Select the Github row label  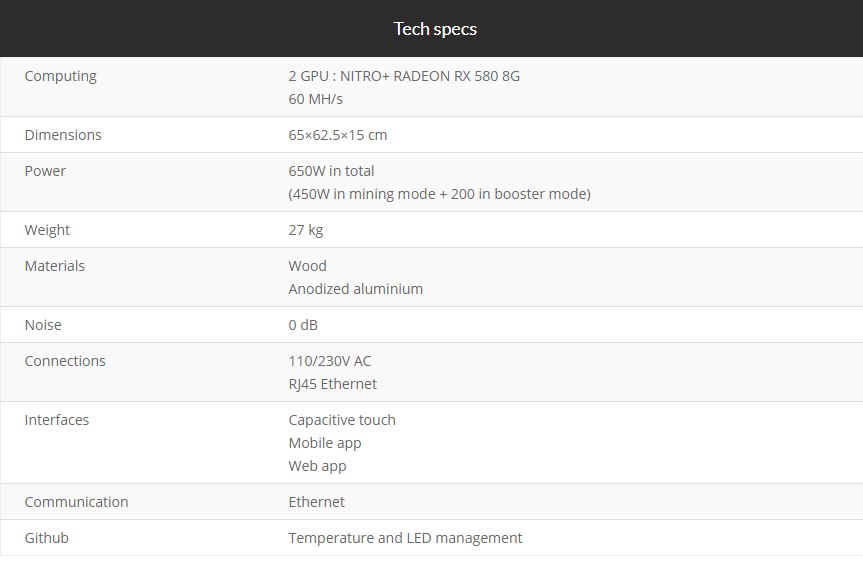tap(47, 538)
